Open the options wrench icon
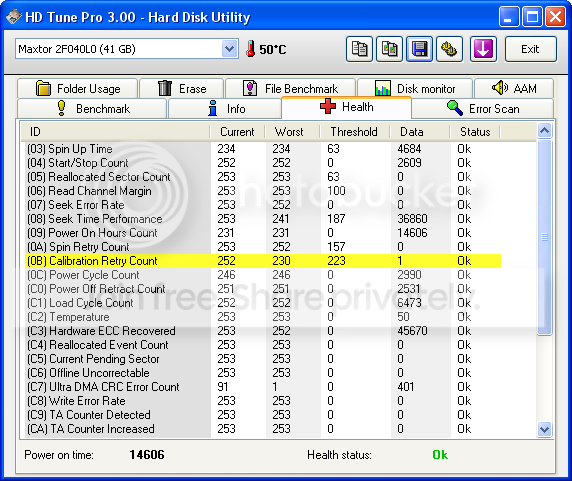The width and height of the screenshot is (572, 481). click(449, 49)
